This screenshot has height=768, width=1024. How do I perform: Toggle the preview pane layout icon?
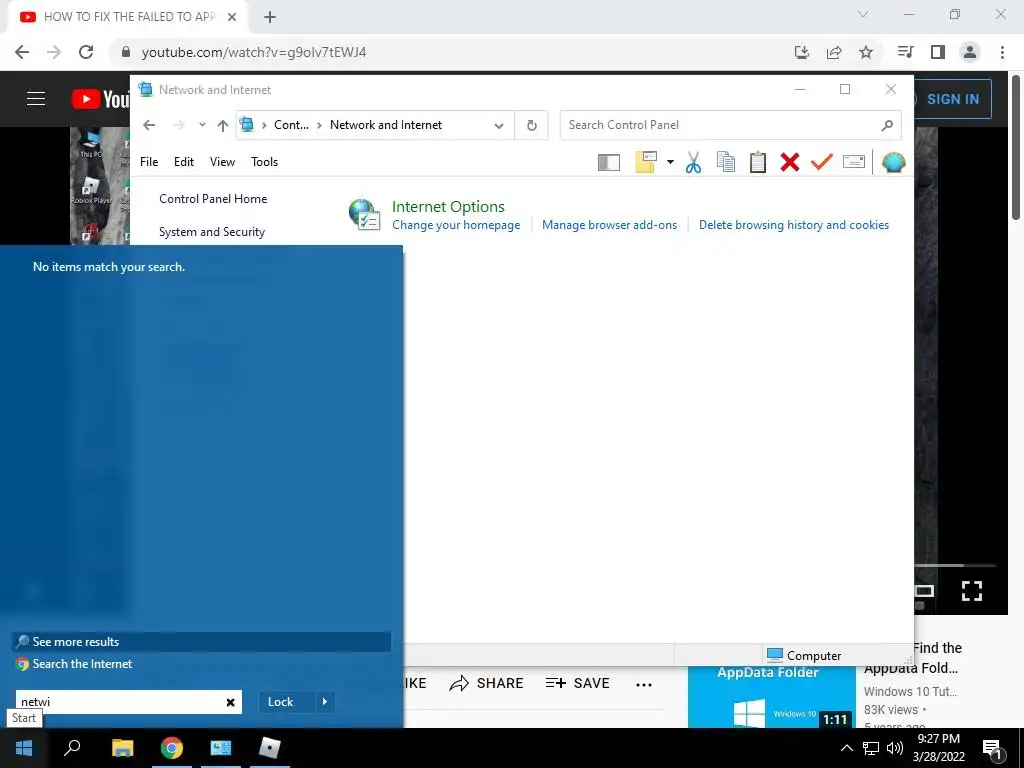pyautogui.click(x=609, y=162)
